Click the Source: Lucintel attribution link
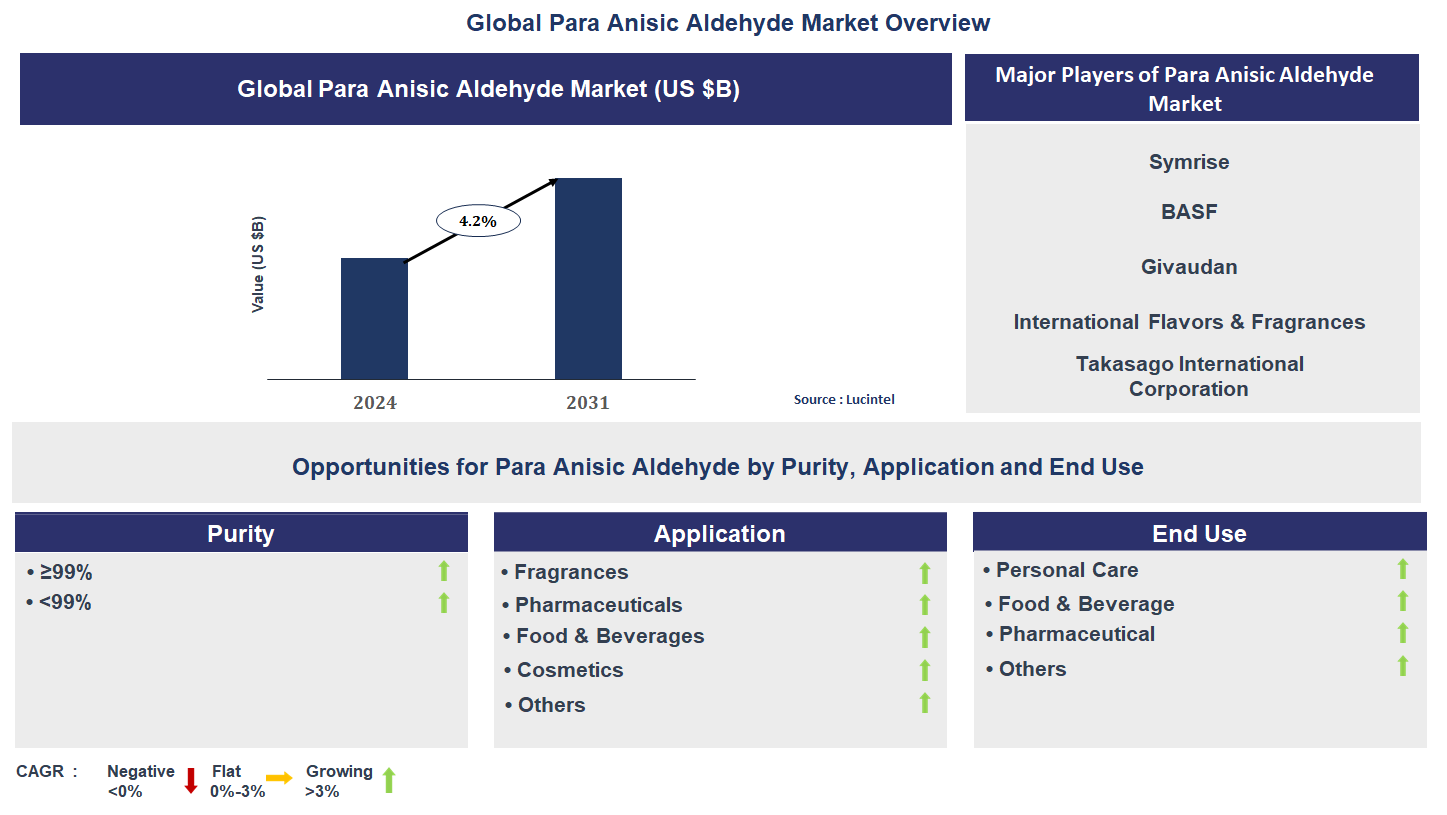1447x815 pixels. (x=844, y=399)
